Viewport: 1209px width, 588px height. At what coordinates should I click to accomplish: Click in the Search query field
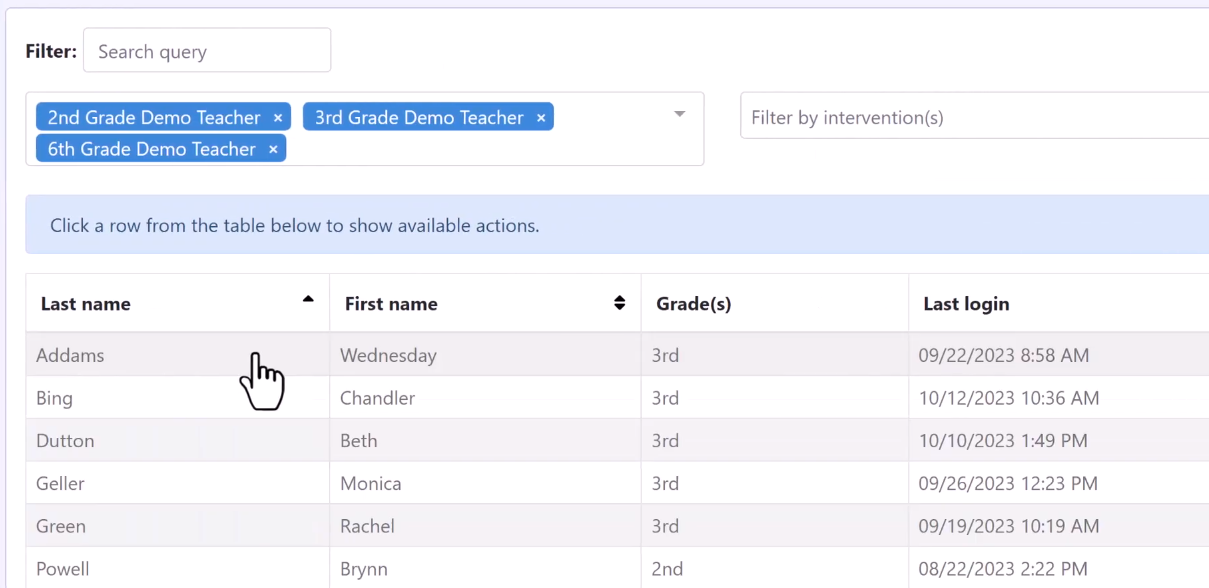[x=207, y=50]
